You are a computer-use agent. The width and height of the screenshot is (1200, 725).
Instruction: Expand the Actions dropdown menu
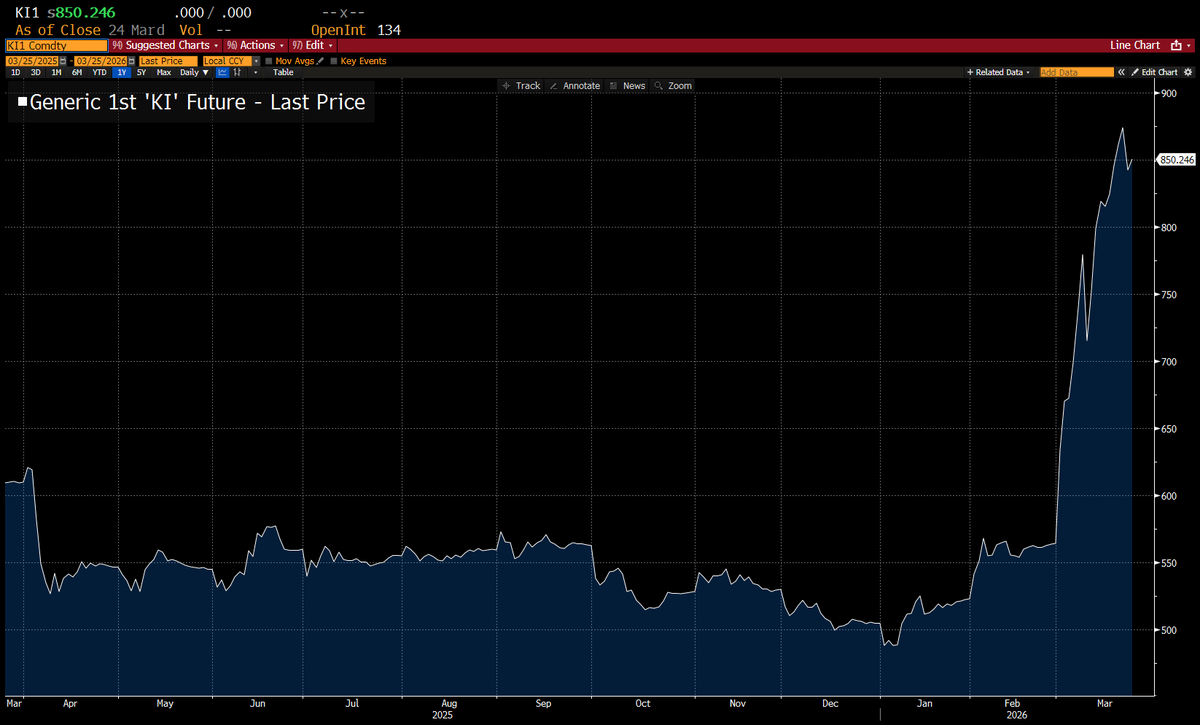[257, 45]
